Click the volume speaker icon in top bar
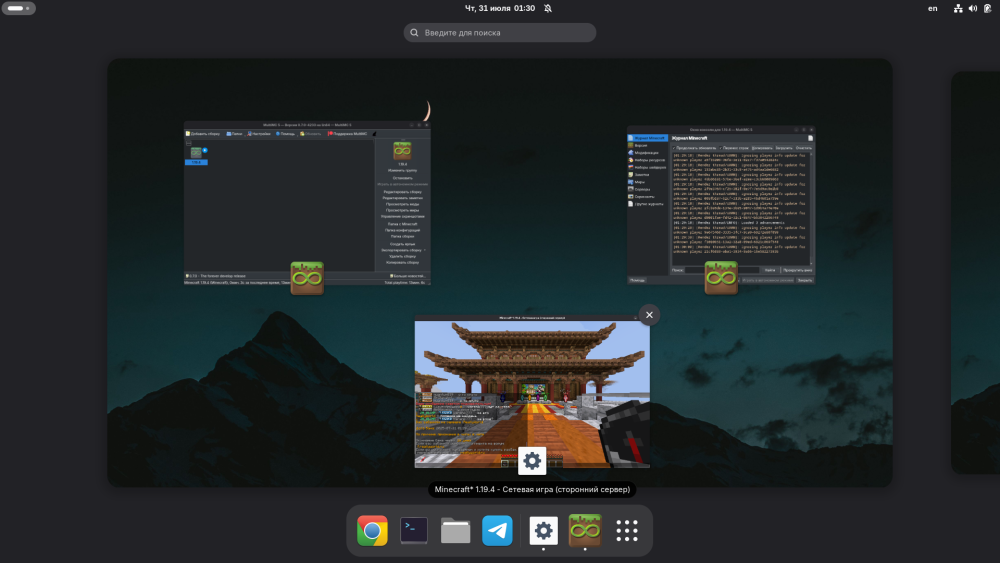Image resolution: width=1000 pixels, height=563 pixels. [x=973, y=8]
